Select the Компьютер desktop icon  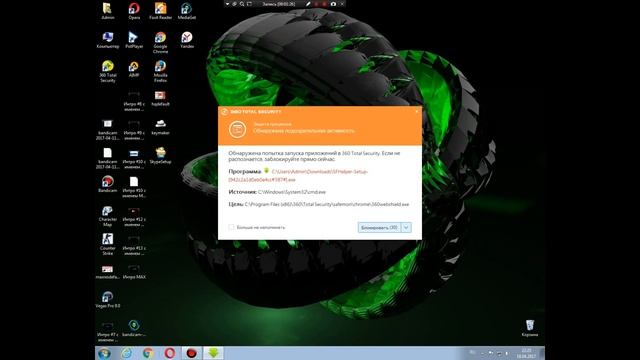(108, 40)
